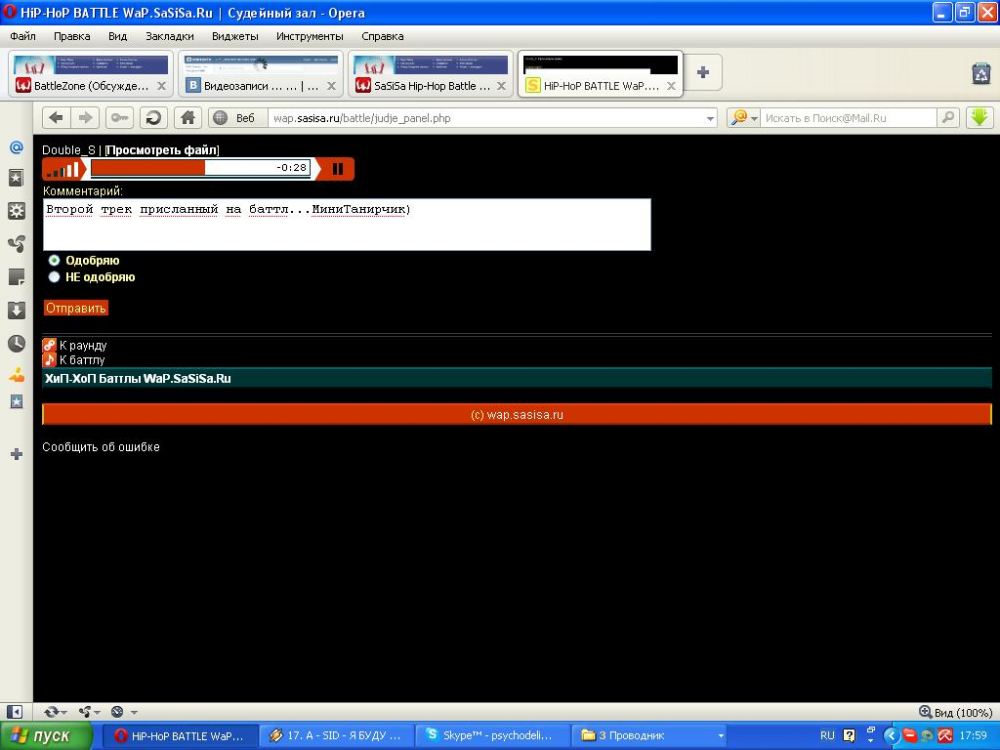Add a new tab with the plus button
This screenshot has height=750, width=1000.
[x=703, y=72]
